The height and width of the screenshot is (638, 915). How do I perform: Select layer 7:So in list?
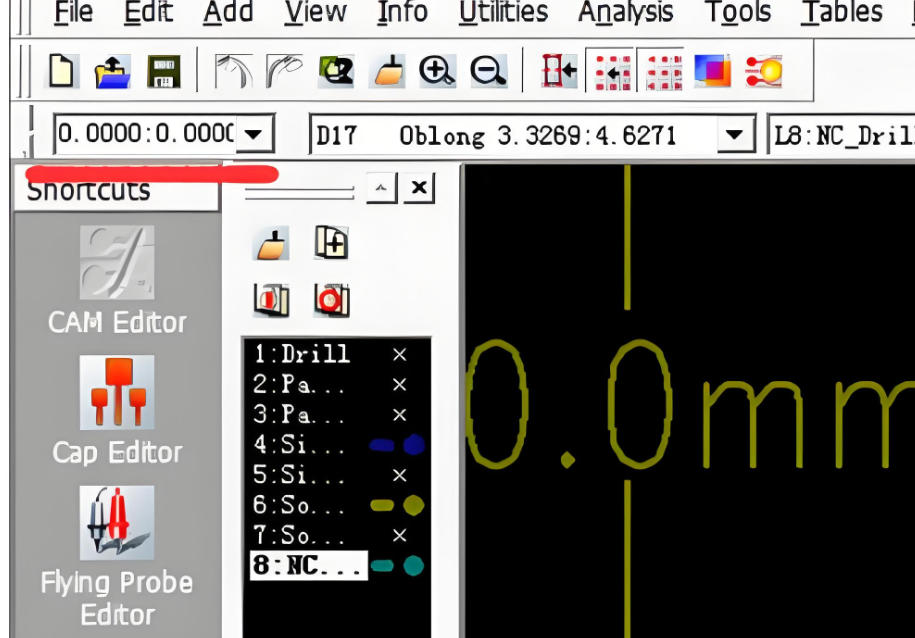[298, 536]
